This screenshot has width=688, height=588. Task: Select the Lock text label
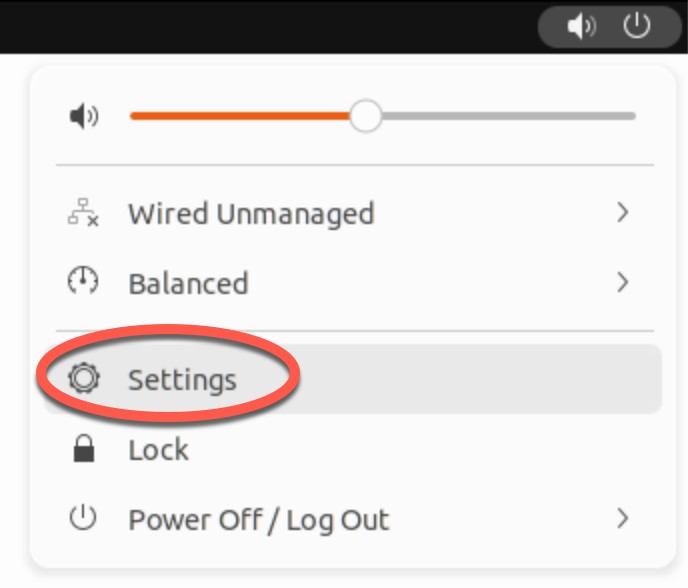tap(158, 449)
